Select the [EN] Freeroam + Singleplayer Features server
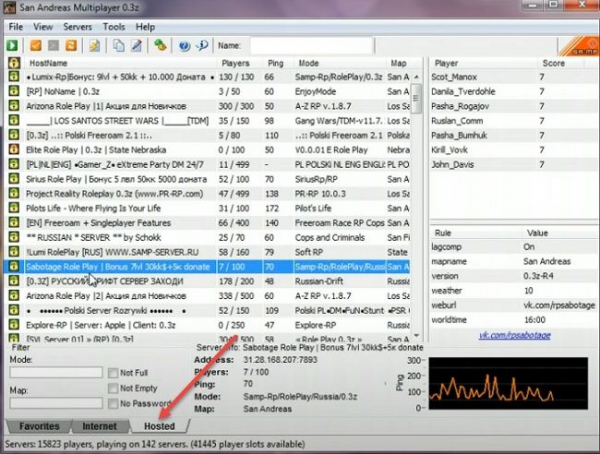Viewport: 600px width, 454px height. pos(209,223)
